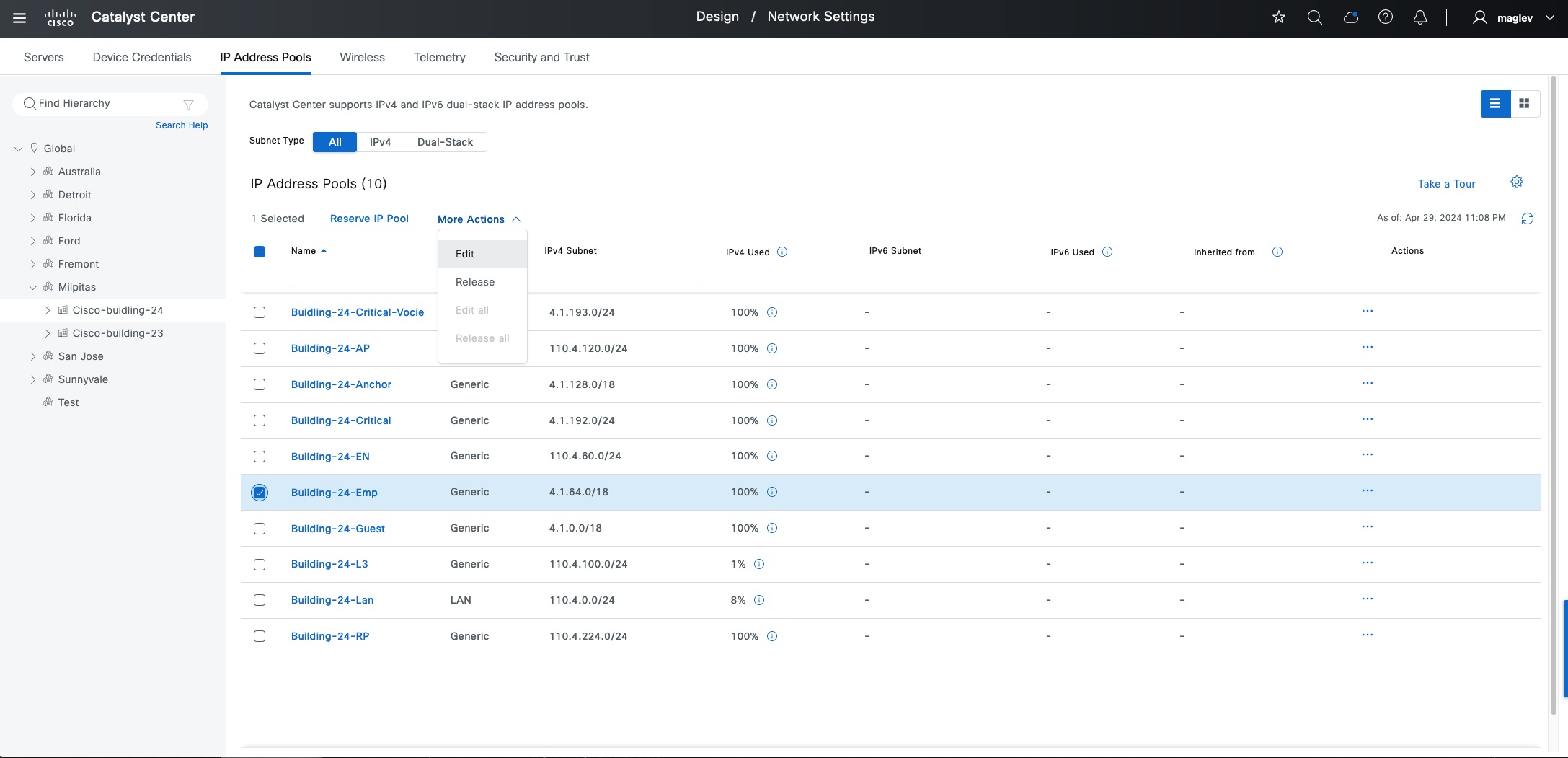Open actions ellipsis for Building-24-Emp
Screen dimensions: 1568x758
[x=1368, y=491]
